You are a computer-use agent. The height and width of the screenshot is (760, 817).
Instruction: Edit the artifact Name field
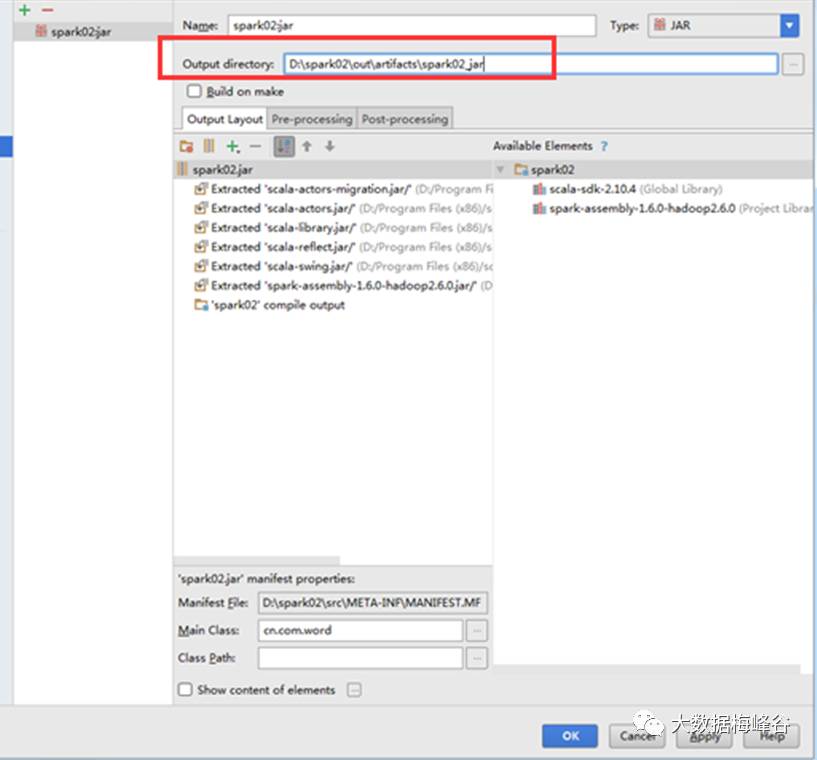[x=411, y=26]
